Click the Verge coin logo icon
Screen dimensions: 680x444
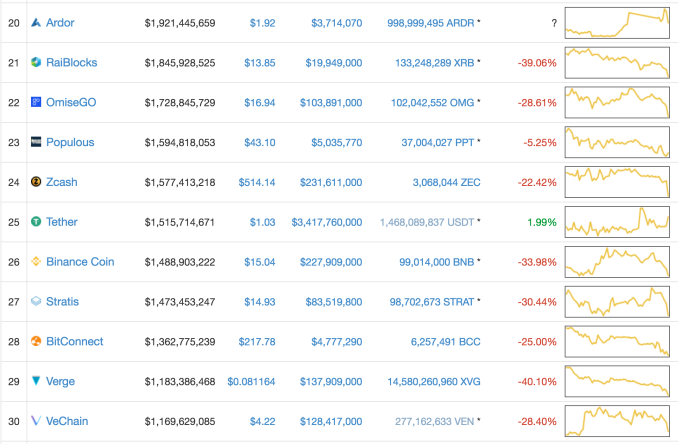click(x=36, y=381)
